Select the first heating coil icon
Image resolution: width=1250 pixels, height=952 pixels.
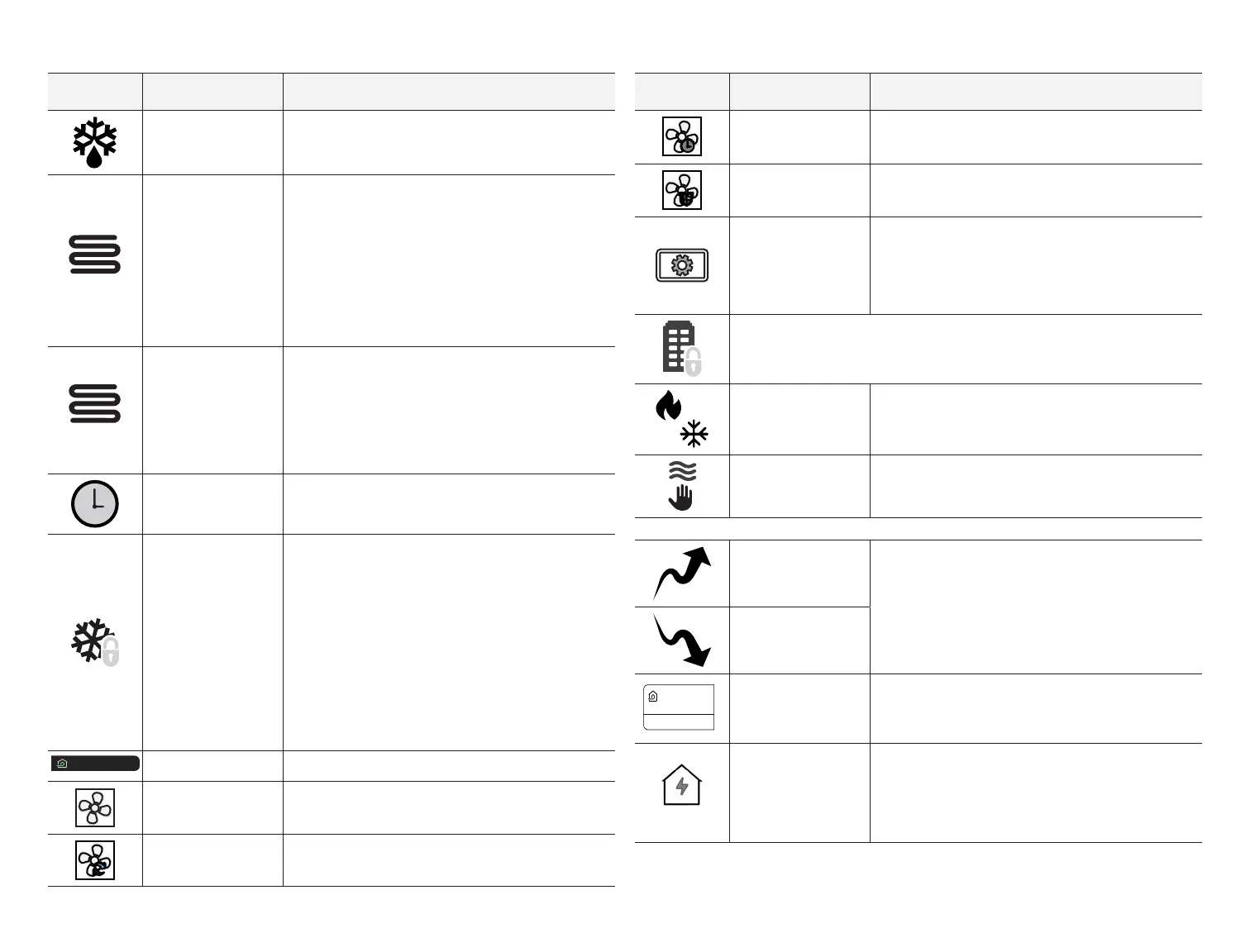(95, 255)
